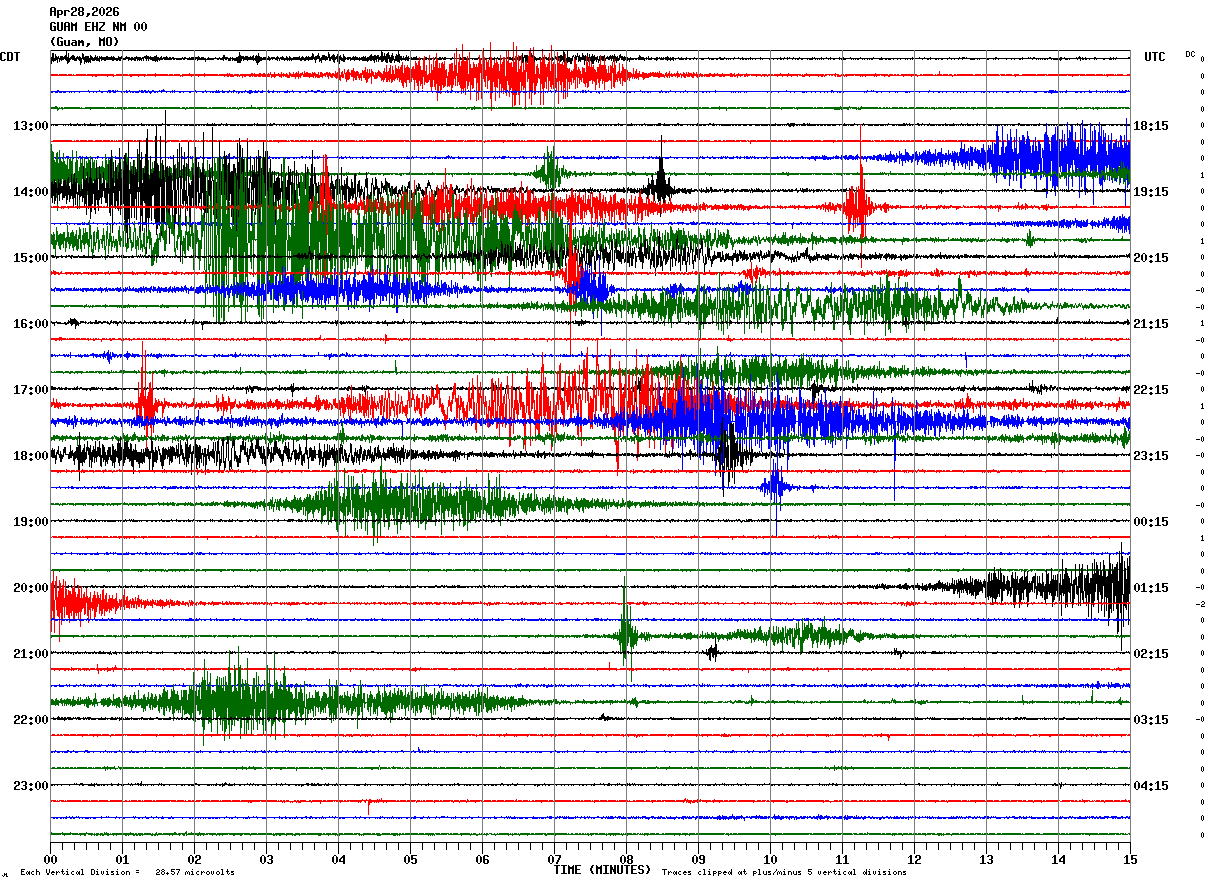Select the 15:00 CDT time label

point(31,258)
